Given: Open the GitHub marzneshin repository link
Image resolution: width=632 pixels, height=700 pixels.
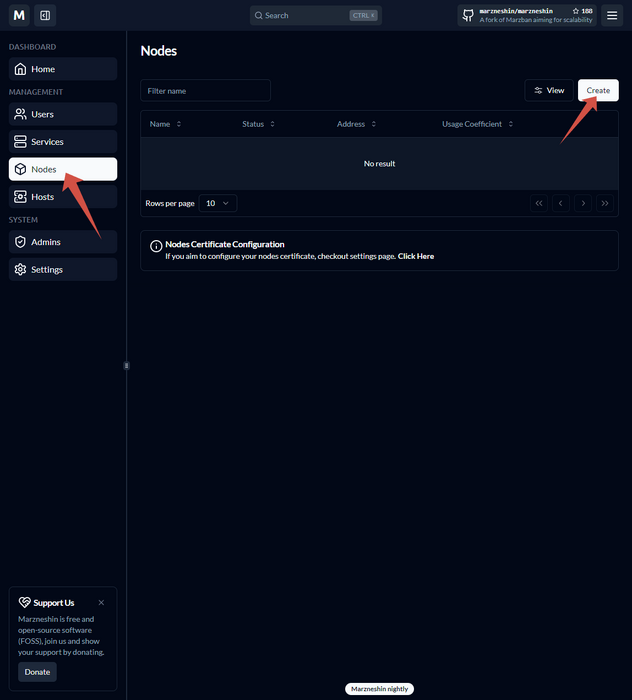Looking at the screenshot, I should (x=527, y=15).
